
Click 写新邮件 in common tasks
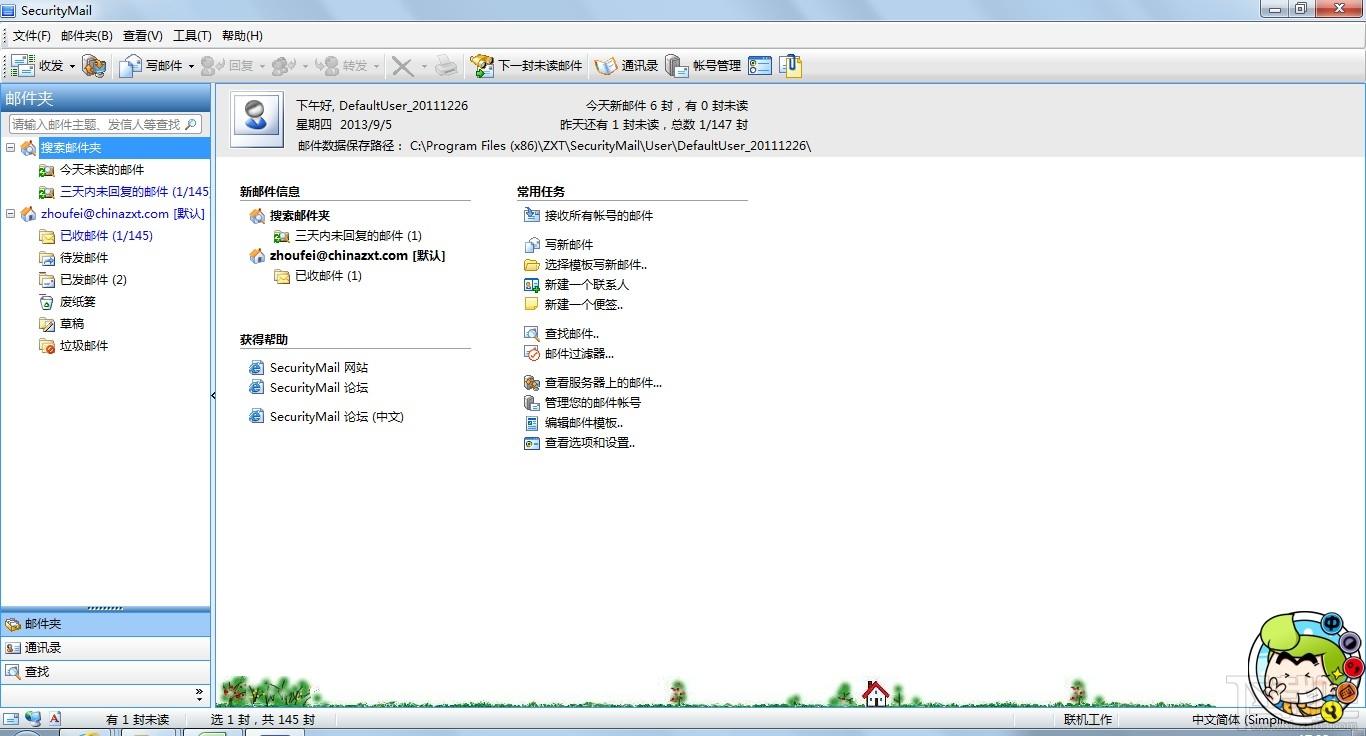click(x=569, y=245)
